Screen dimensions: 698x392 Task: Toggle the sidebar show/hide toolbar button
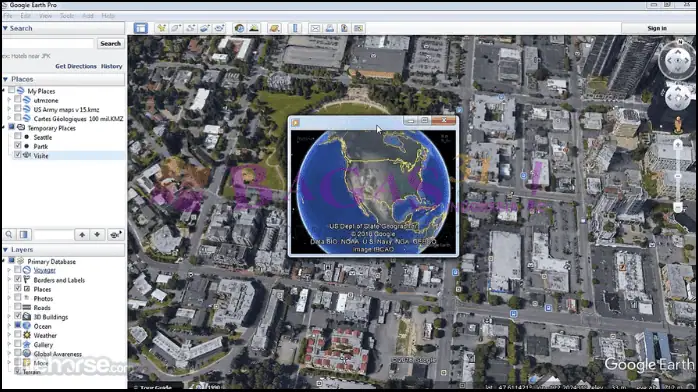[140, 28]
